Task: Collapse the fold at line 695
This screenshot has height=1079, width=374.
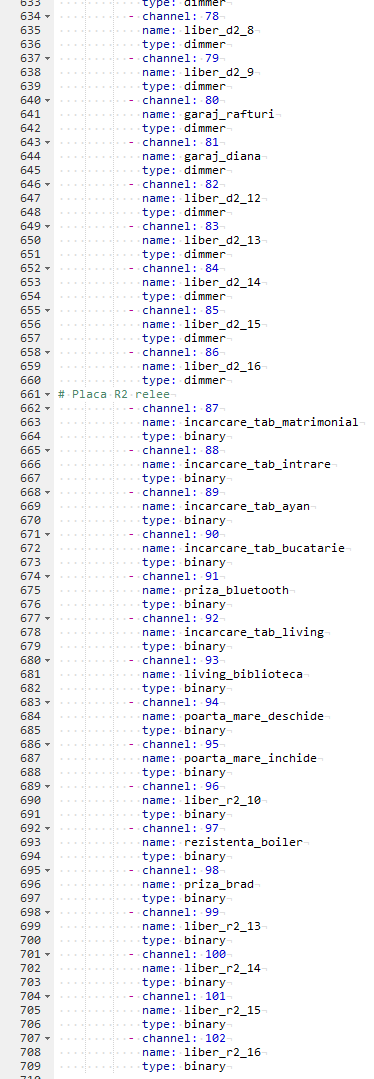Action: click(48, 870)
